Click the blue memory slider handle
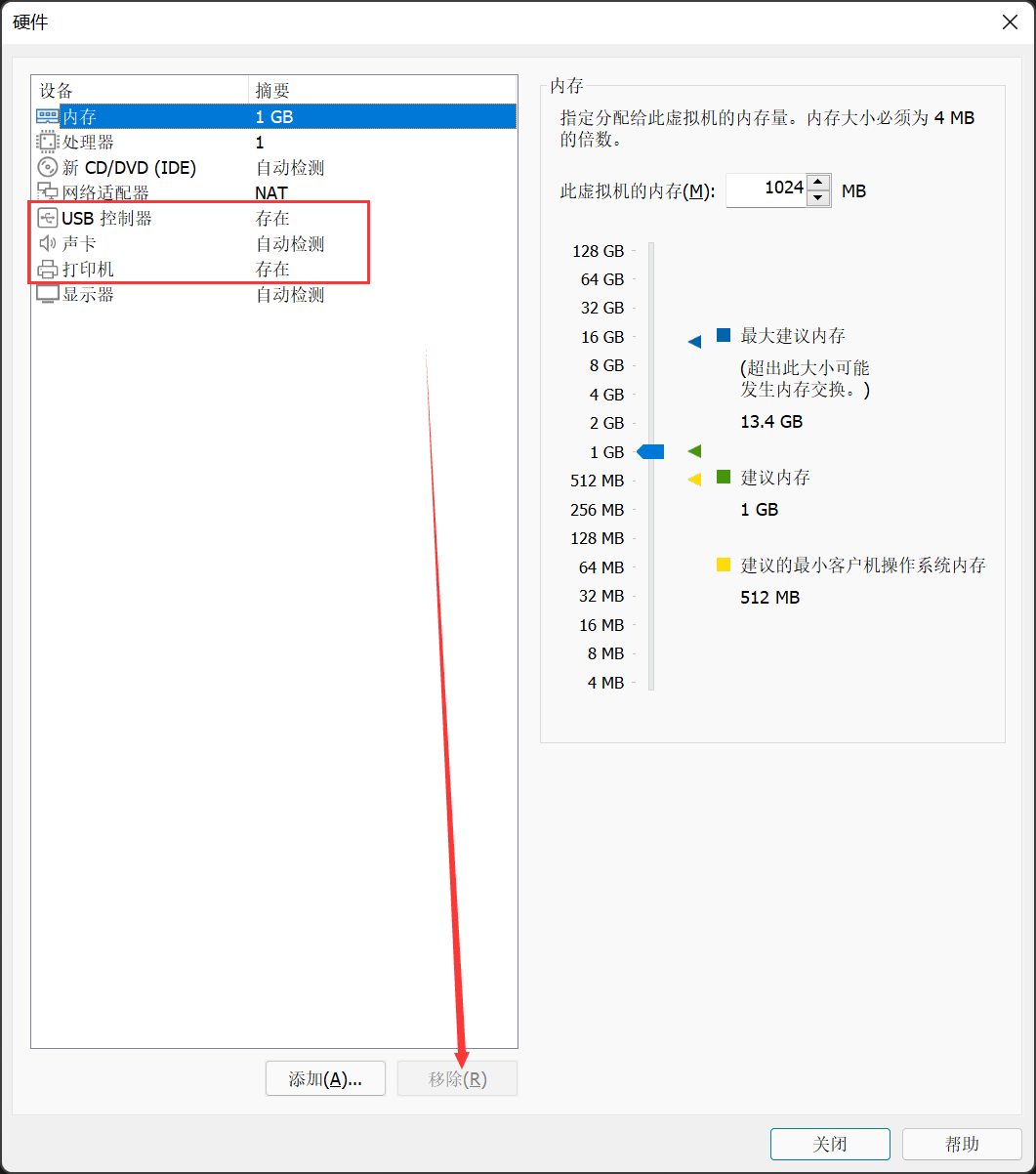 point(650,451)
